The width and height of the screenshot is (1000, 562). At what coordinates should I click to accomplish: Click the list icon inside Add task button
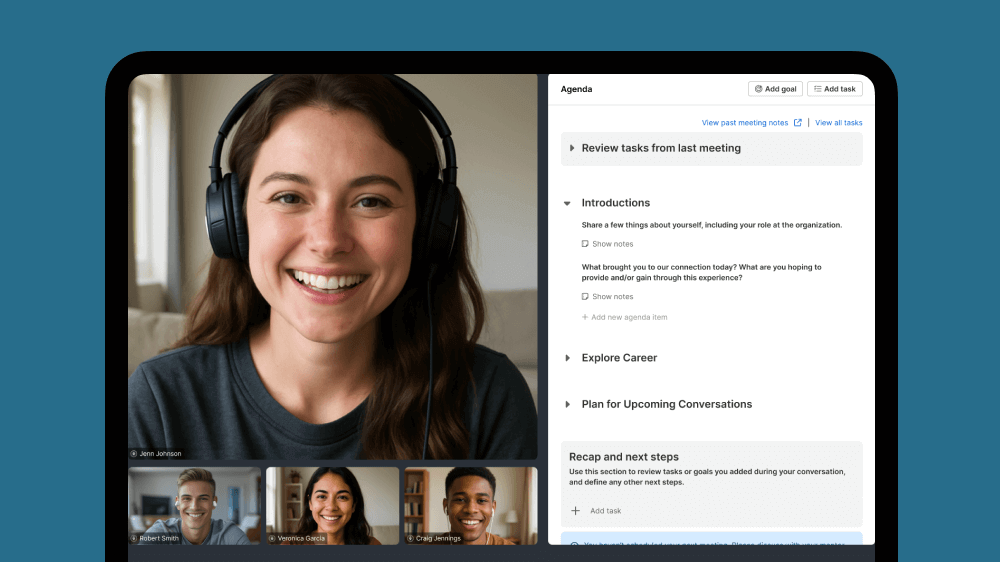(818, 89)
